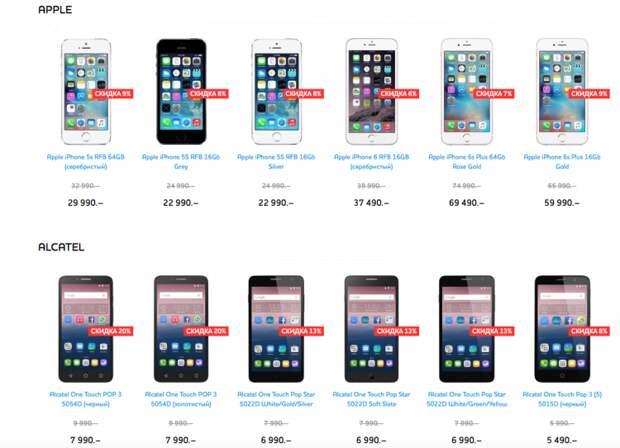Open the Alcatel One Touch Pop Star 5022D Soft Slate link
Image resolution: width=620 pixels, height=448 pixels.
(371, 399)
